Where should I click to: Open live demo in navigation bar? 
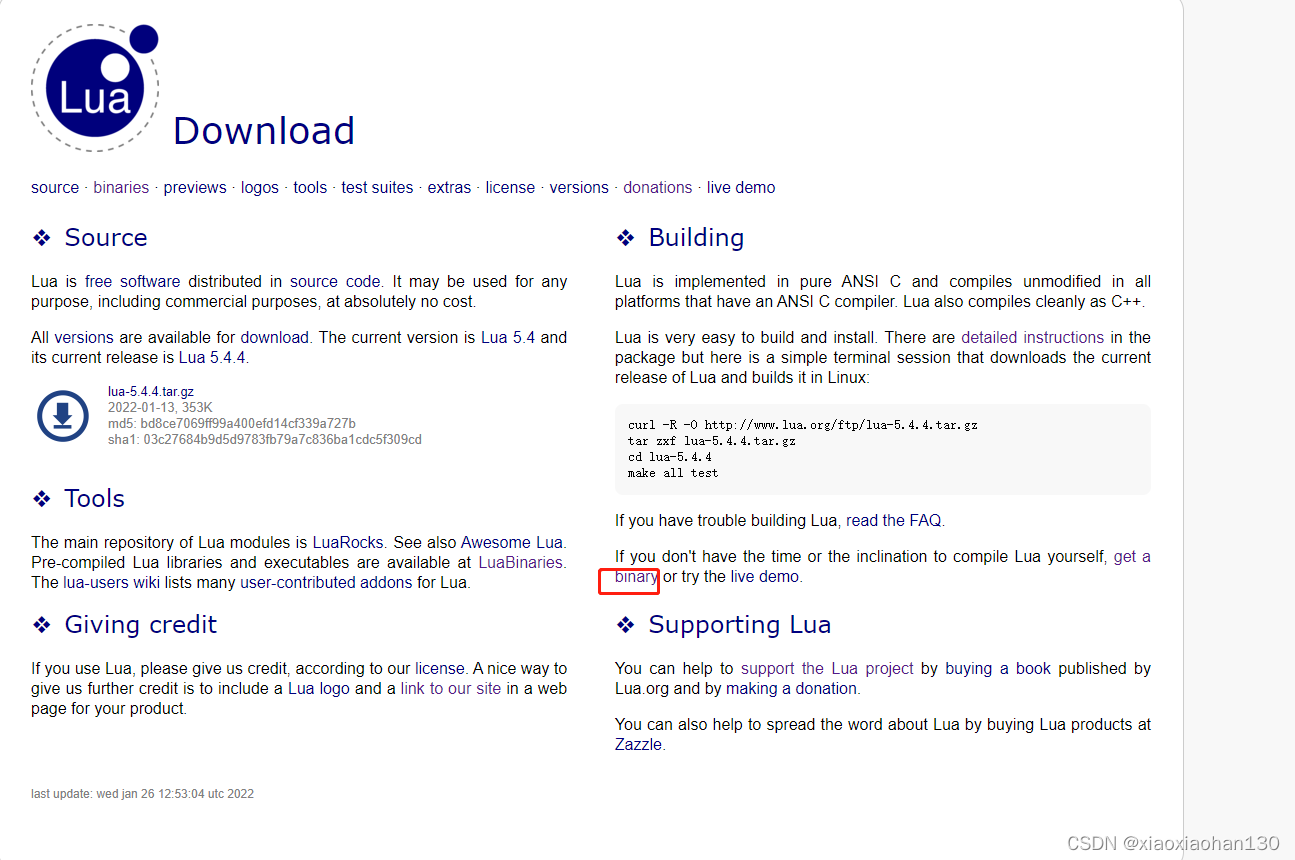(741, 187)
